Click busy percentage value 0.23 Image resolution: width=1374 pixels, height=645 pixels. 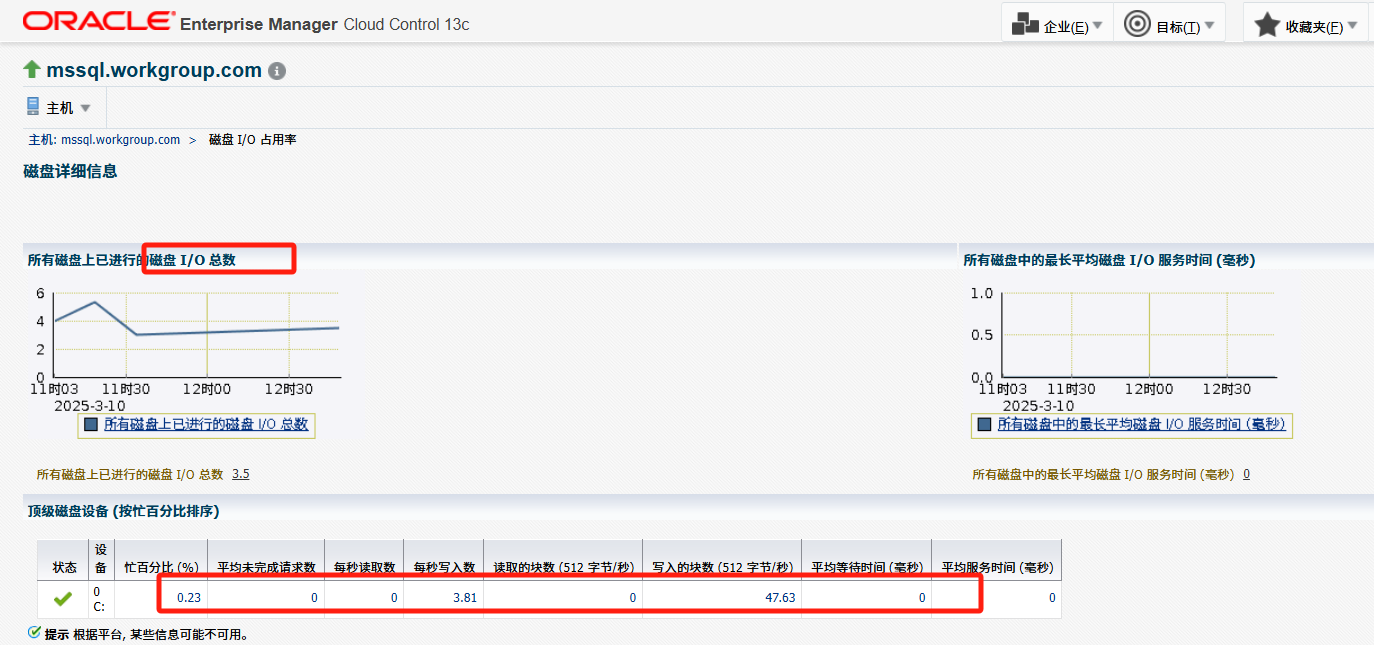click(x=188, y=598)
